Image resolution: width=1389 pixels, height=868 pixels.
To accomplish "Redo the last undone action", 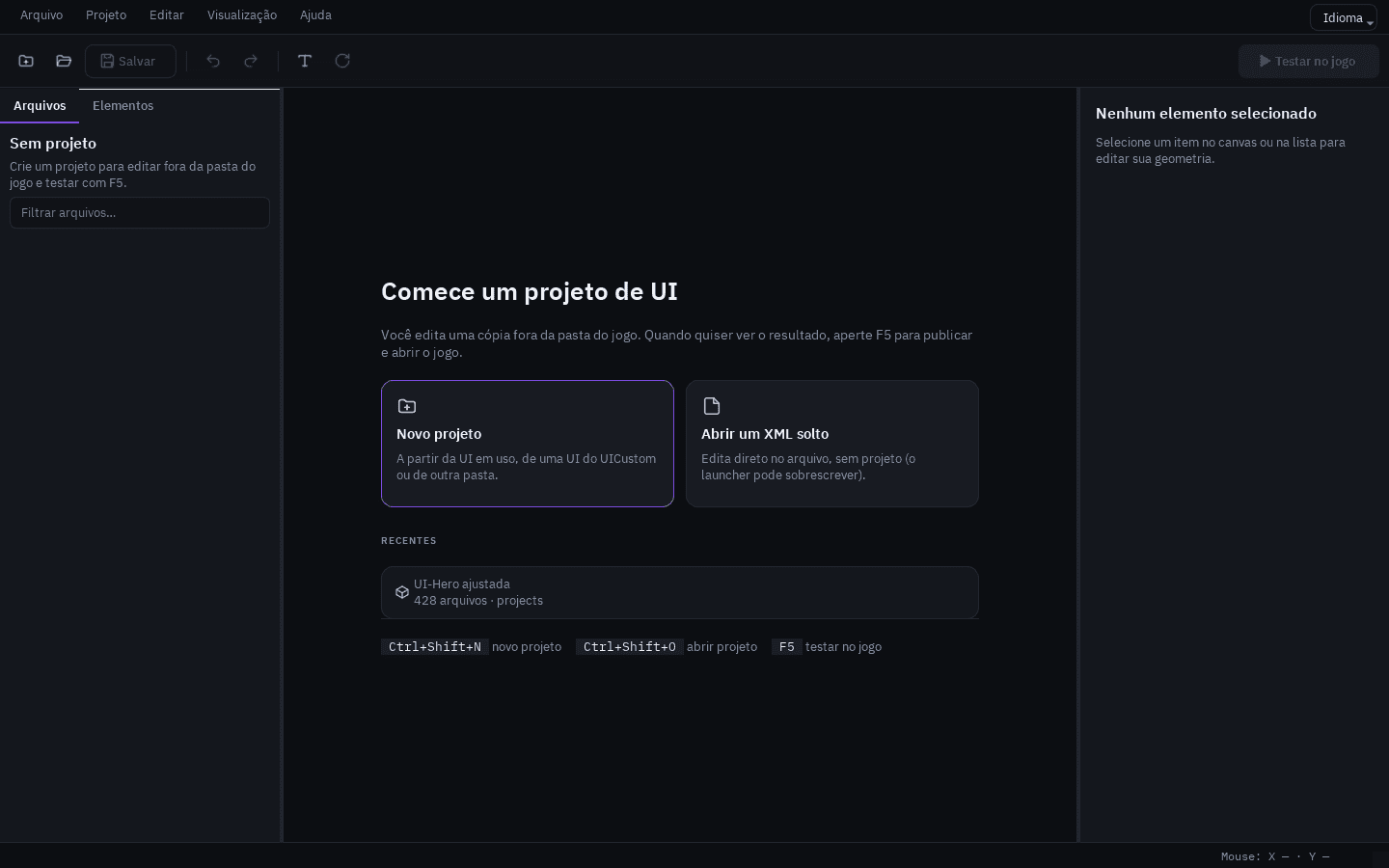I will (x=251, y=61).
